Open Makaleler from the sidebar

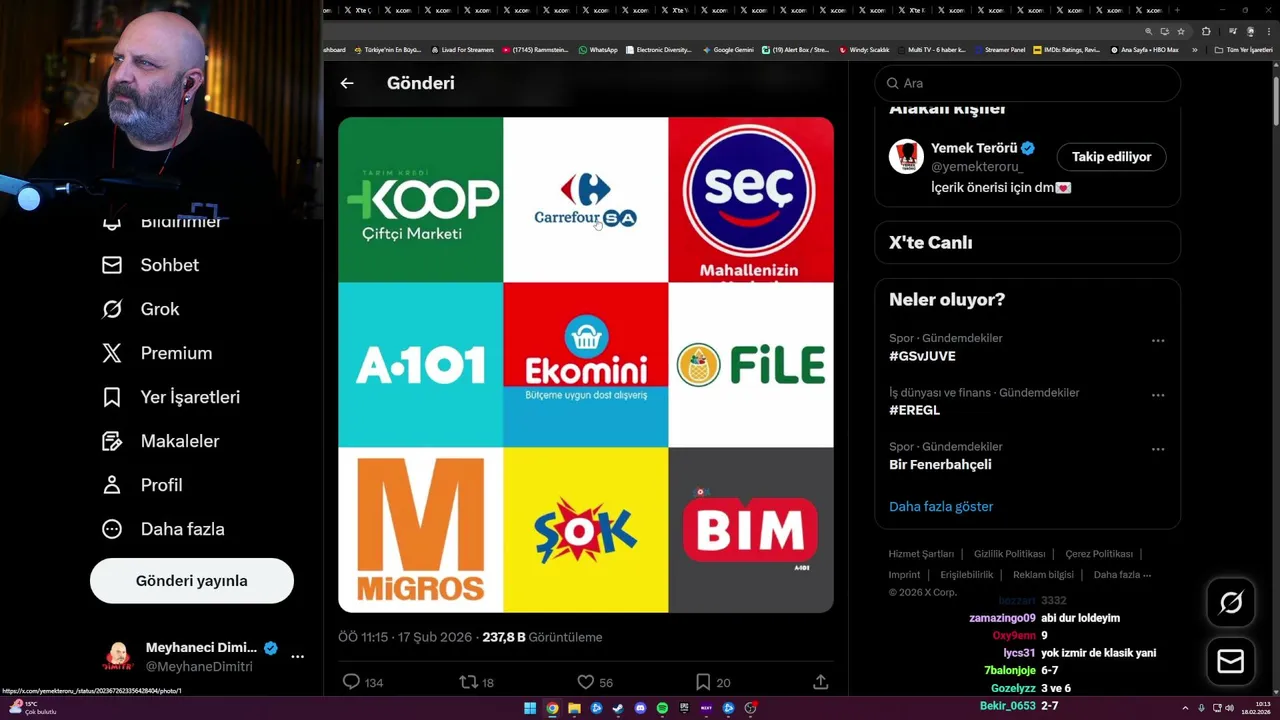[160, 441]
